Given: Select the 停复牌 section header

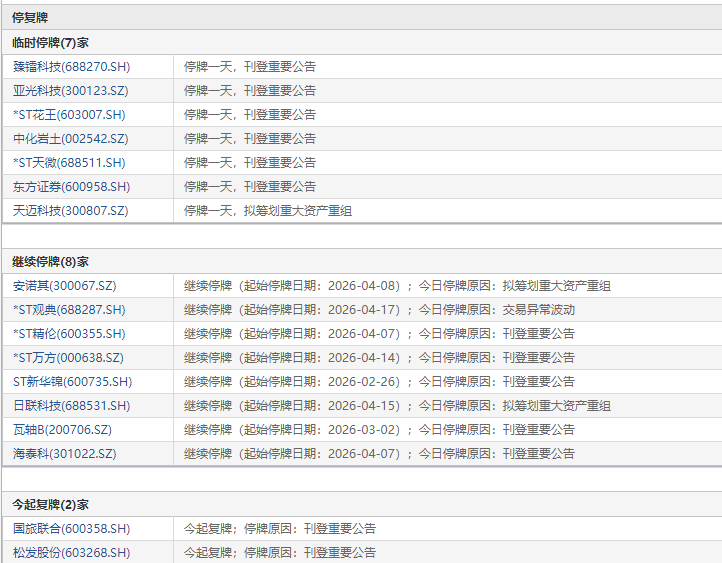Looking at the screenshot, I should coord(30,18).
